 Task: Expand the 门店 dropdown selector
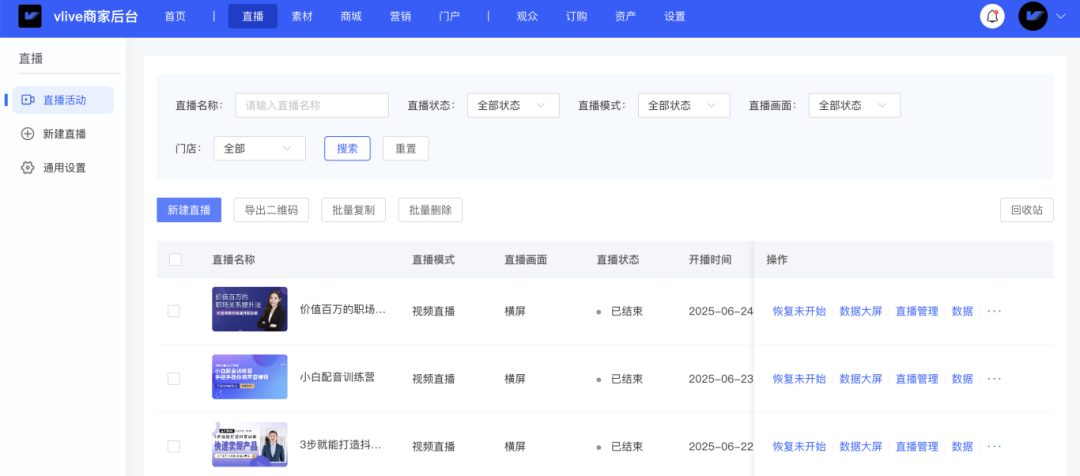tap(259, 148)
